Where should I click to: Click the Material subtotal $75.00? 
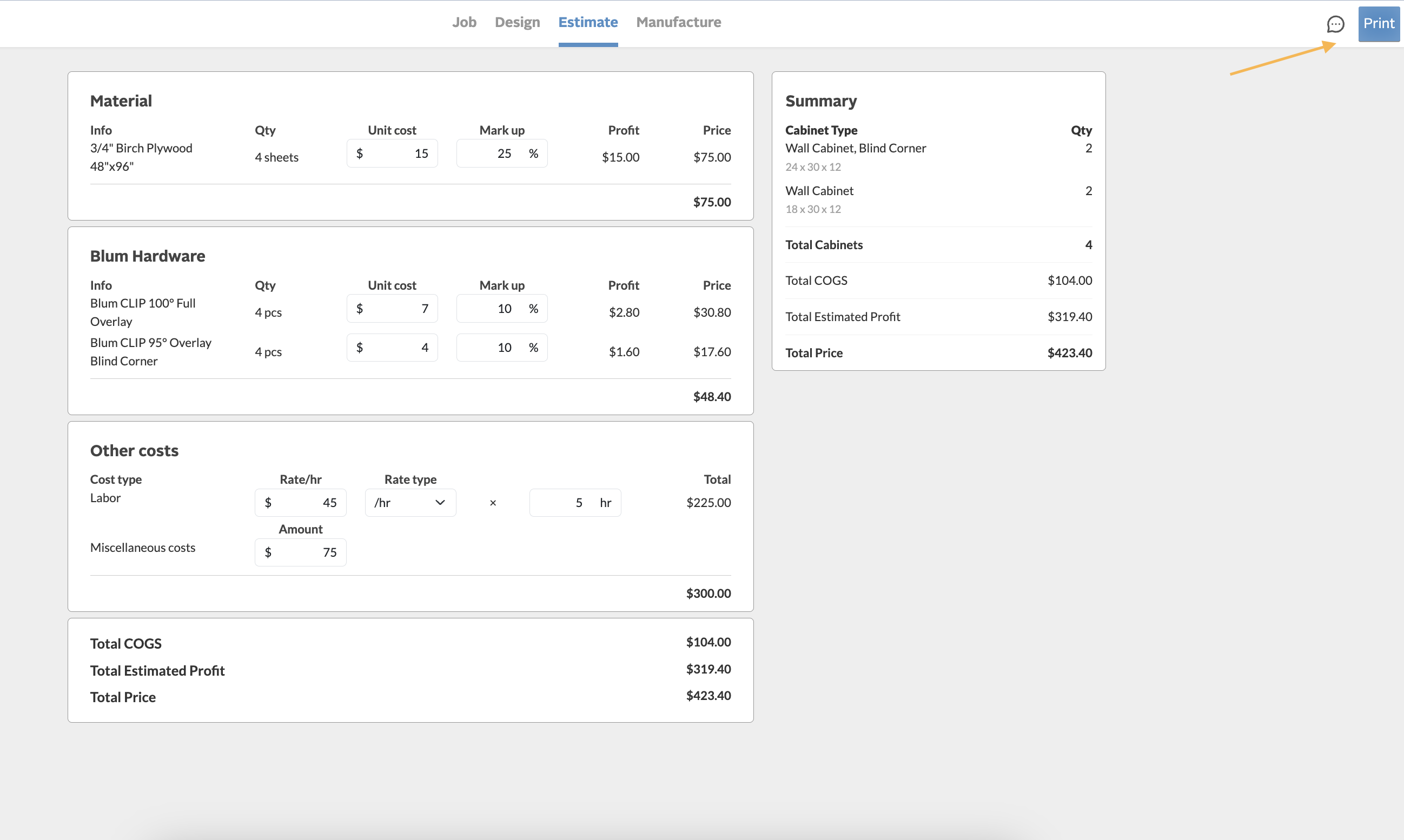click(711, 202)
